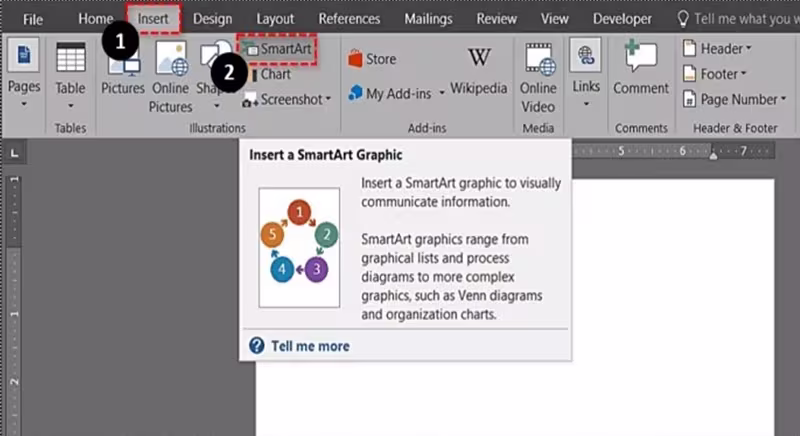Expand the Pages dropdown arrow

tap(23, 104)
